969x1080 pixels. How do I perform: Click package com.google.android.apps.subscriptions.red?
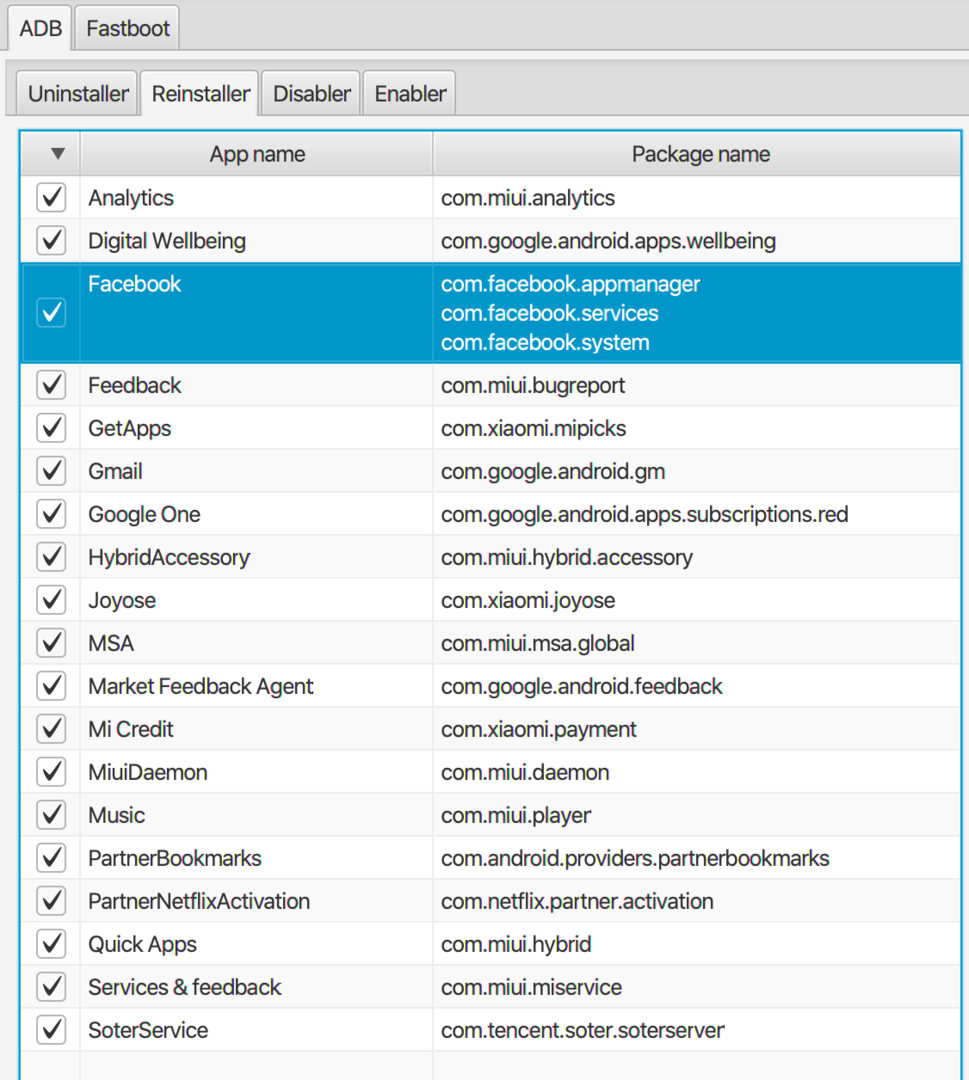(644, 515)
